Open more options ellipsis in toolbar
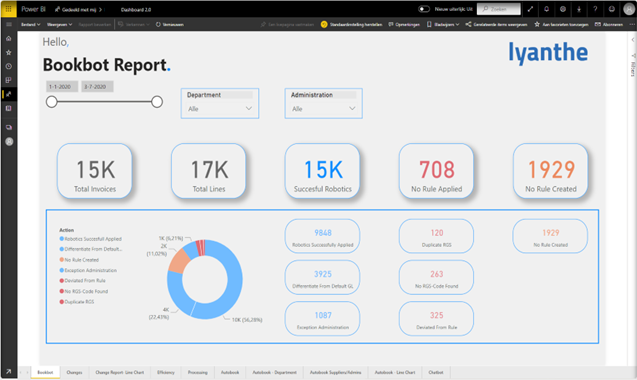The image size is (637, 380). [632, 24]
